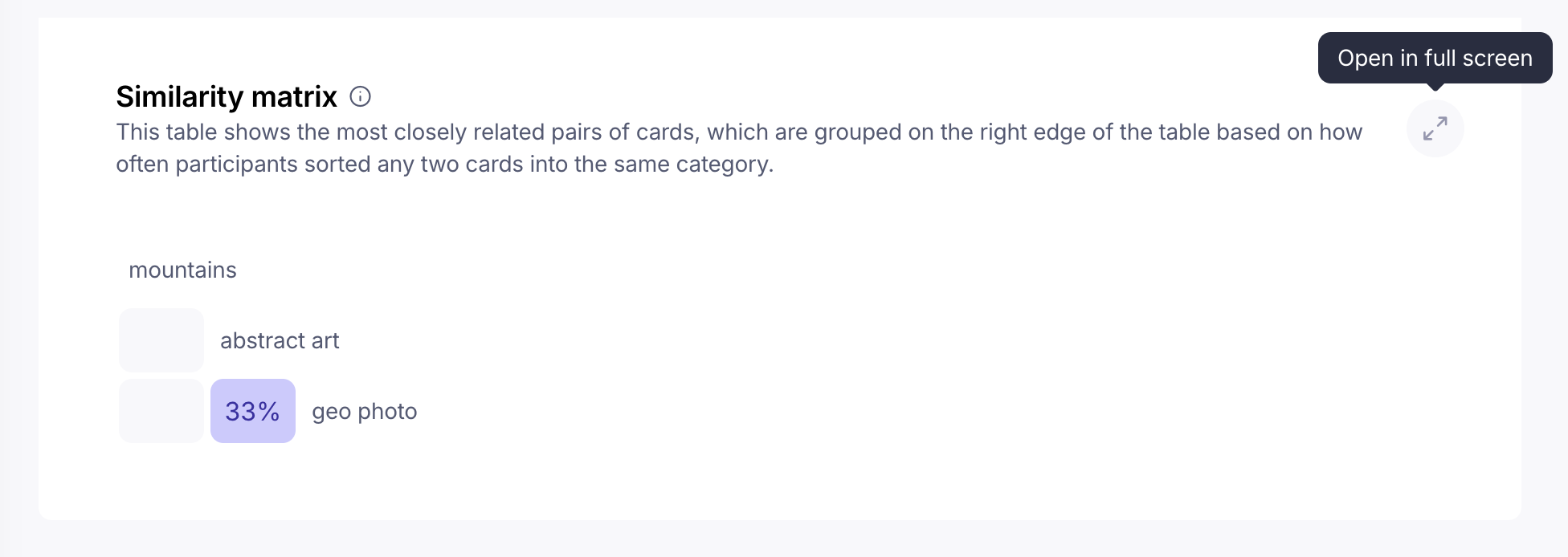The width and height of the screenshot is (1568, 557).
Task: Click the word 'Similarity' in the heading
Action: (x=180, y=97)
